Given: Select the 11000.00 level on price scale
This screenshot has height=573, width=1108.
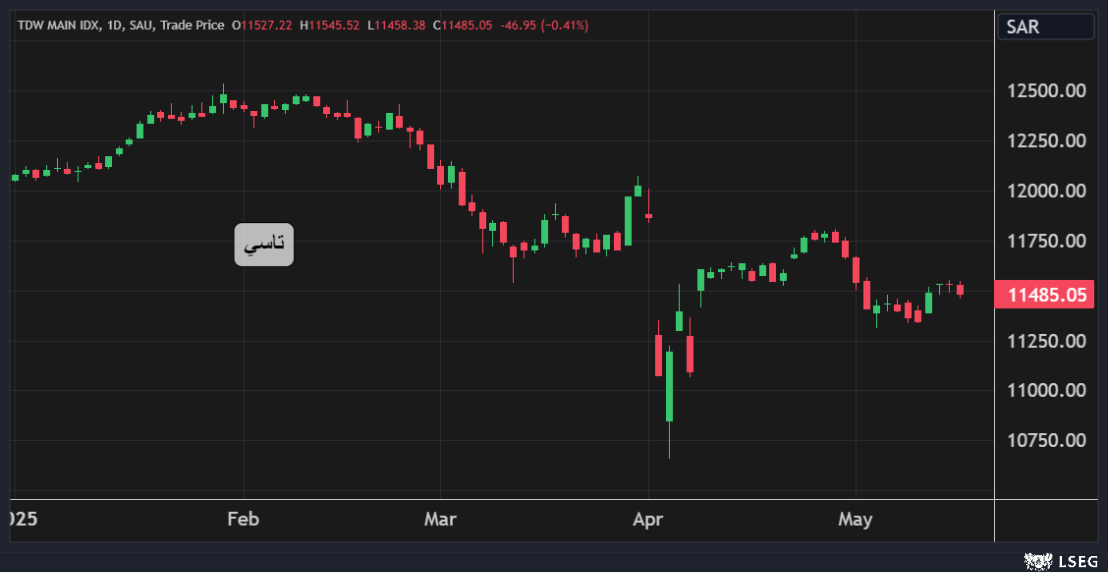Looking at the screenshot, I should tap(1046, 390).
